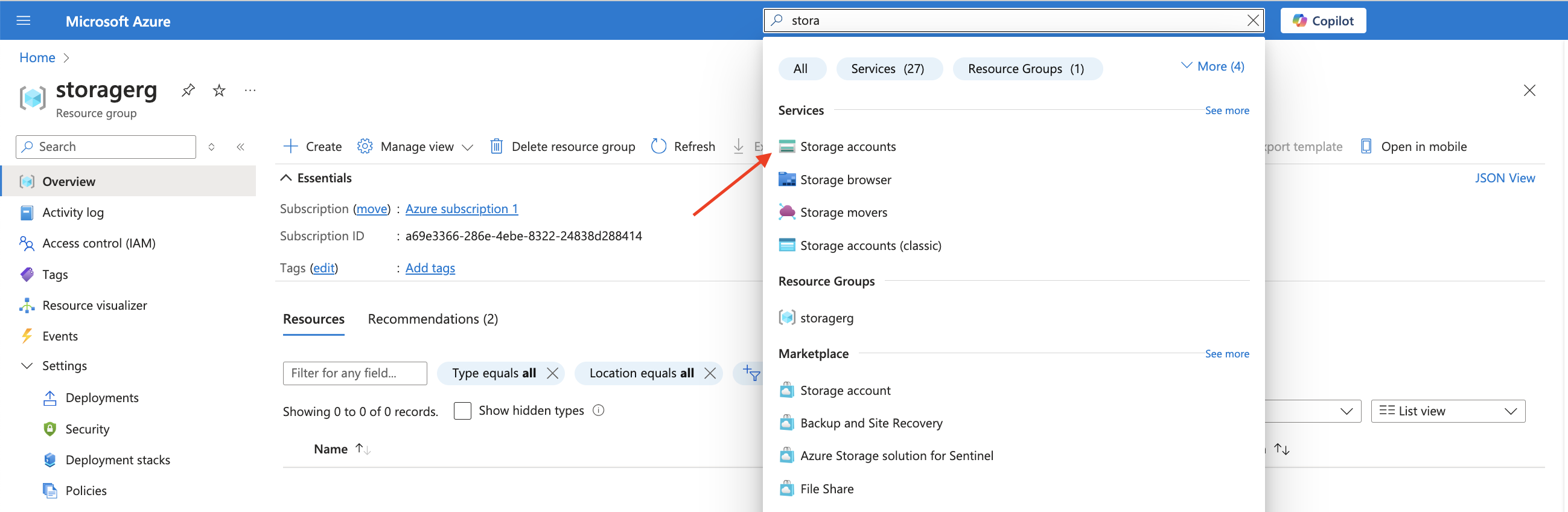Select Storage accounts in search results
Viewport: 1568px width, 512px height.
(x=848, y=147)
